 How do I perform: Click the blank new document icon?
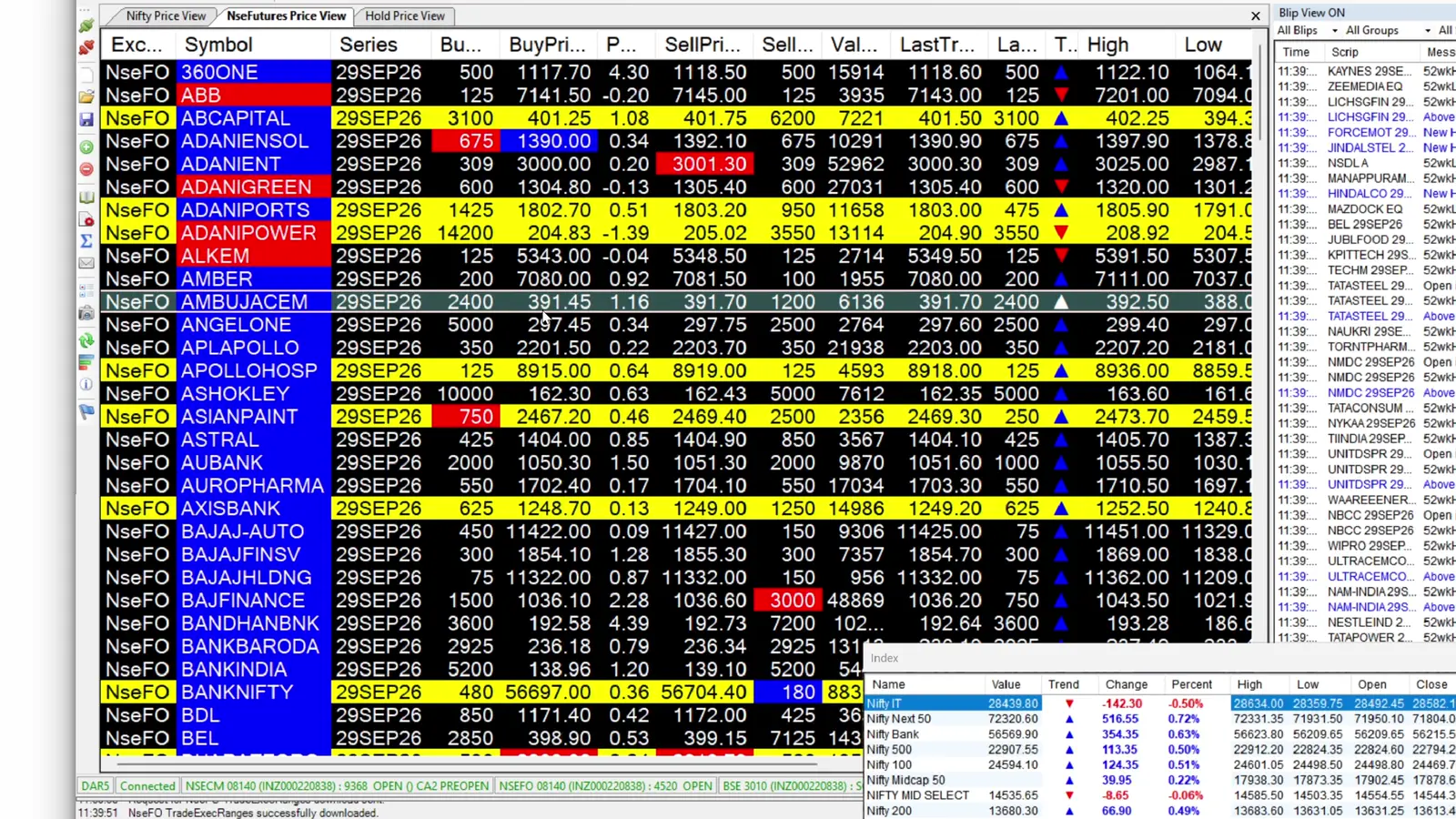[86, 74]
